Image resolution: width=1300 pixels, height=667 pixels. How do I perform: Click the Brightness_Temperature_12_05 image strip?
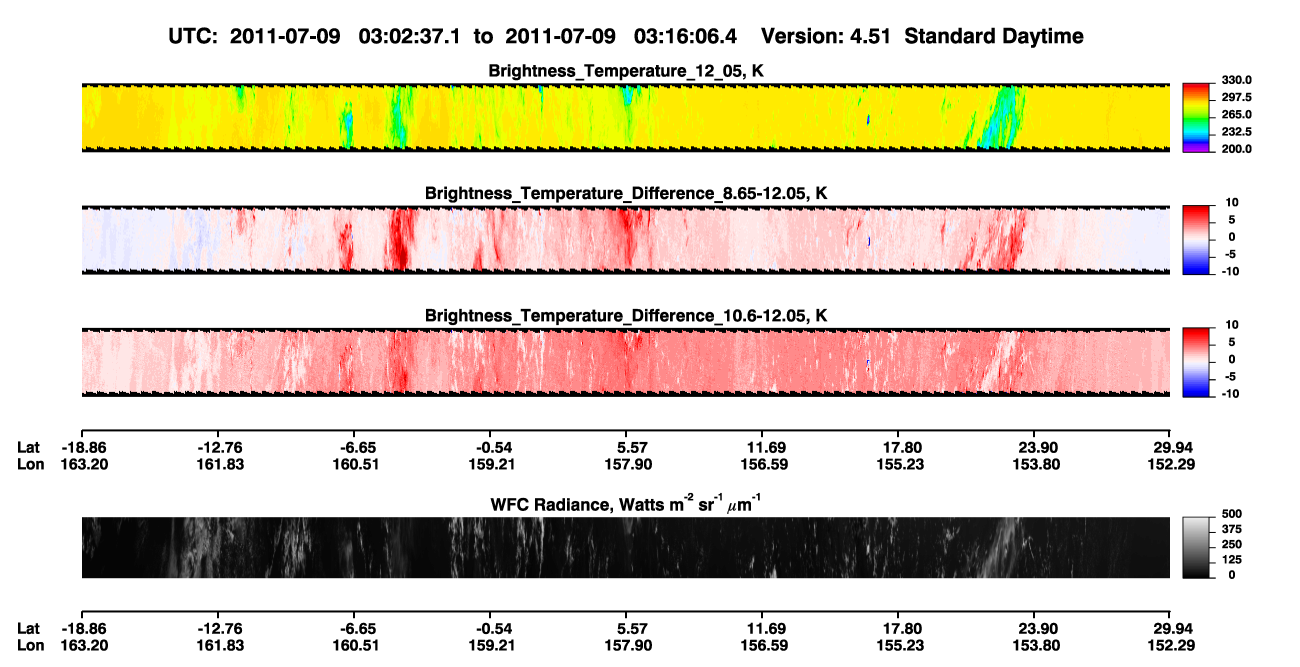click(x=626, y=117)
